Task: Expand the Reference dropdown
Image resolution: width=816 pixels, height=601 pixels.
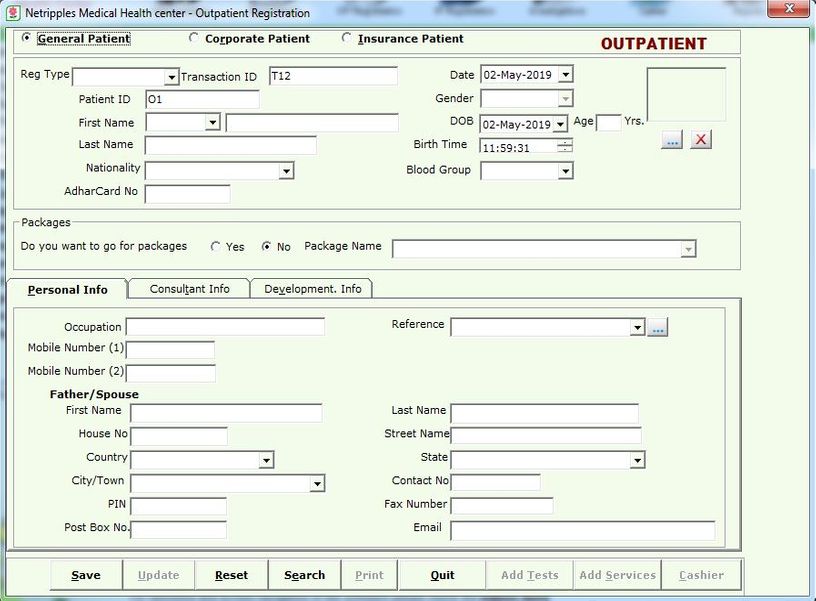Action: tap(638, 327)
